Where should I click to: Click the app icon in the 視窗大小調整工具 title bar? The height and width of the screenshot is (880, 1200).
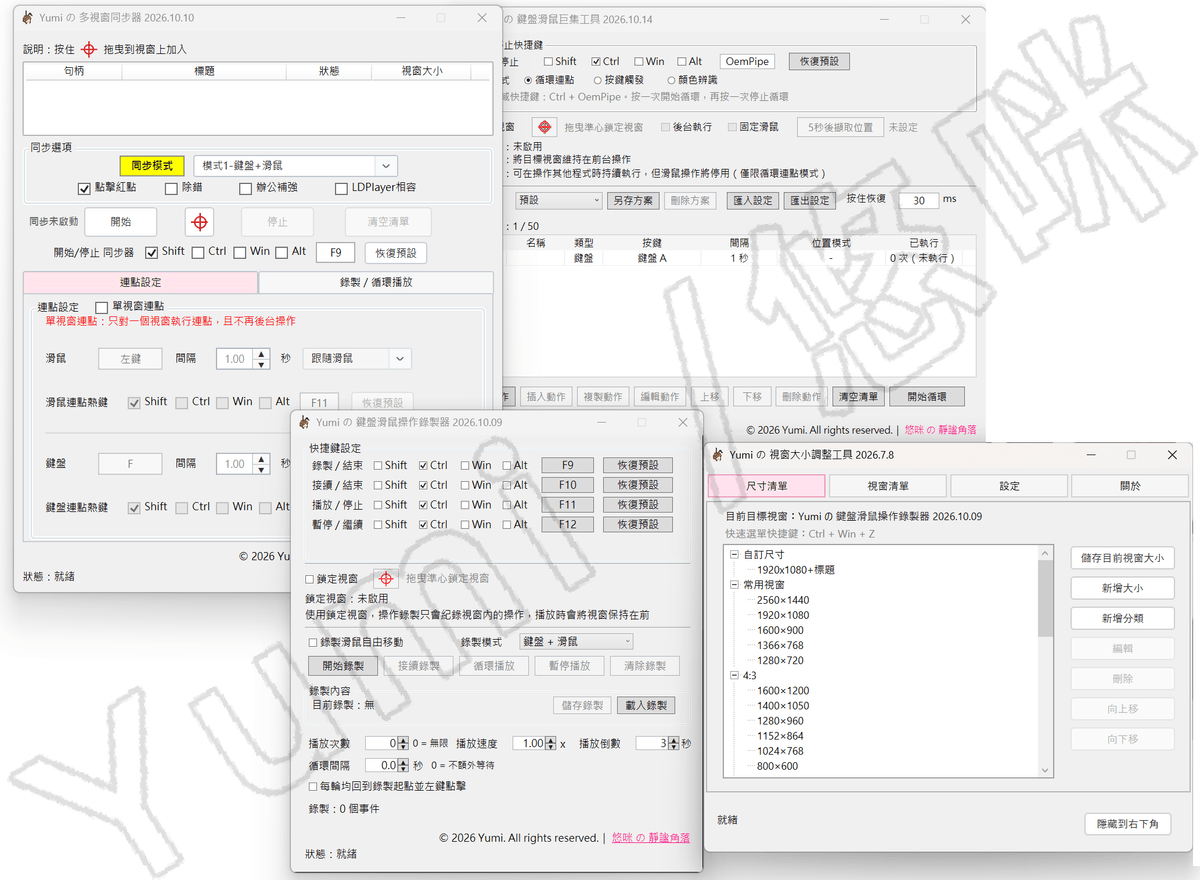point(717,455)
